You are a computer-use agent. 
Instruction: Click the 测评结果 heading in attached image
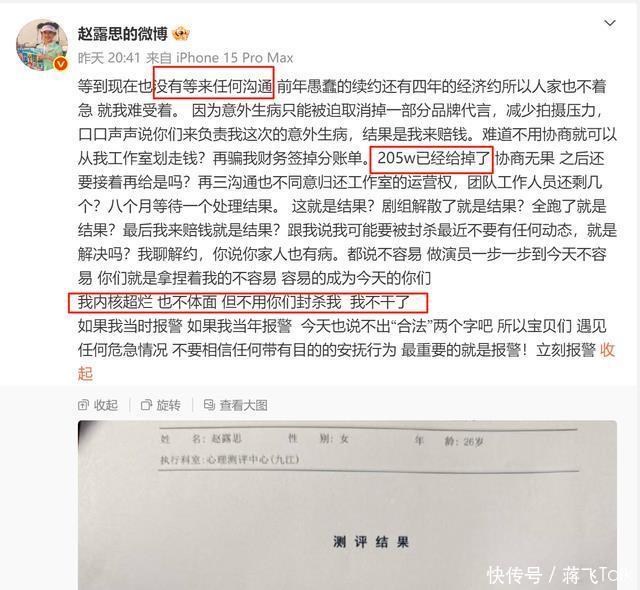click(371, 542)
